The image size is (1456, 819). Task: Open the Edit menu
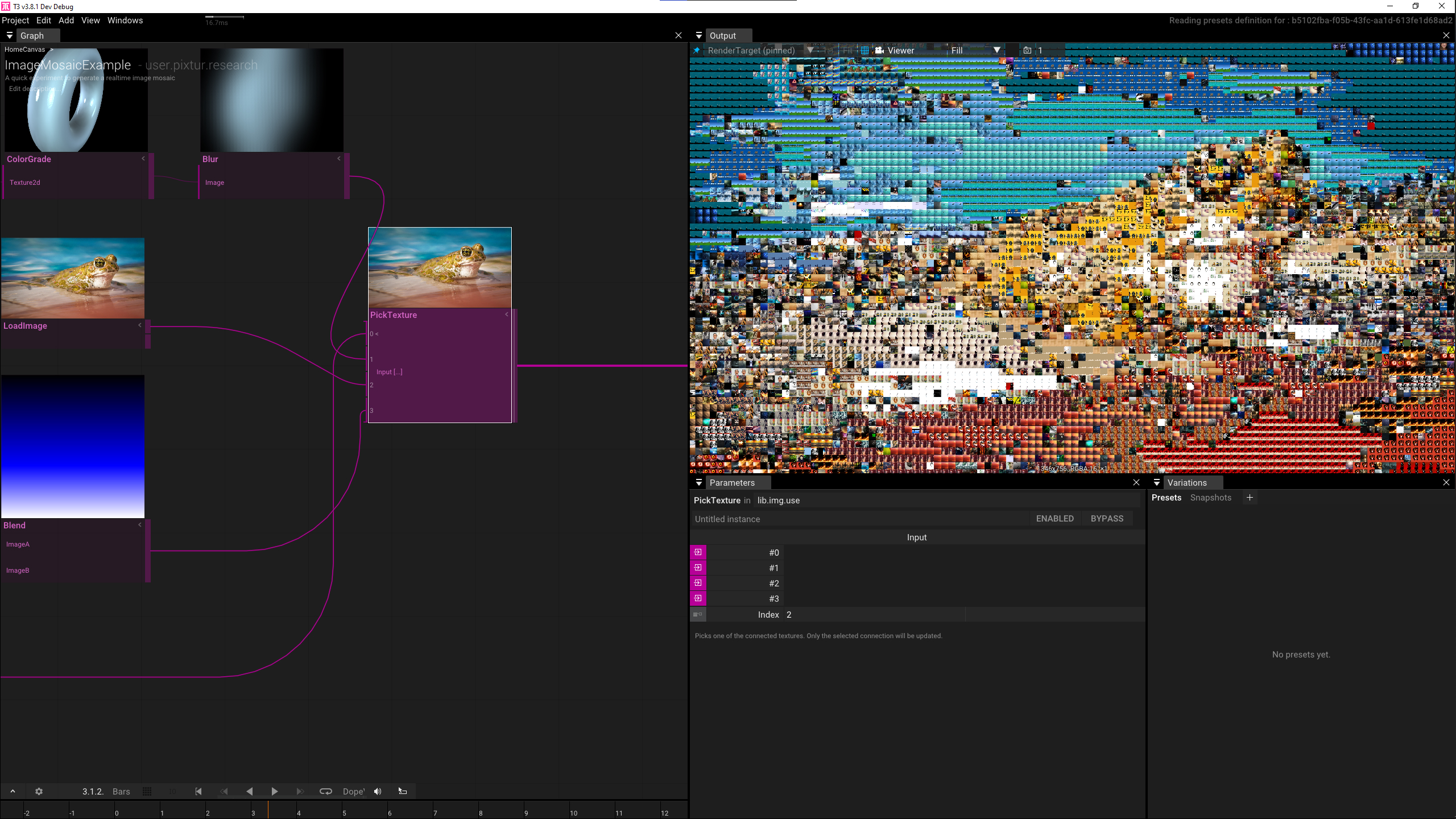point(44,20)
